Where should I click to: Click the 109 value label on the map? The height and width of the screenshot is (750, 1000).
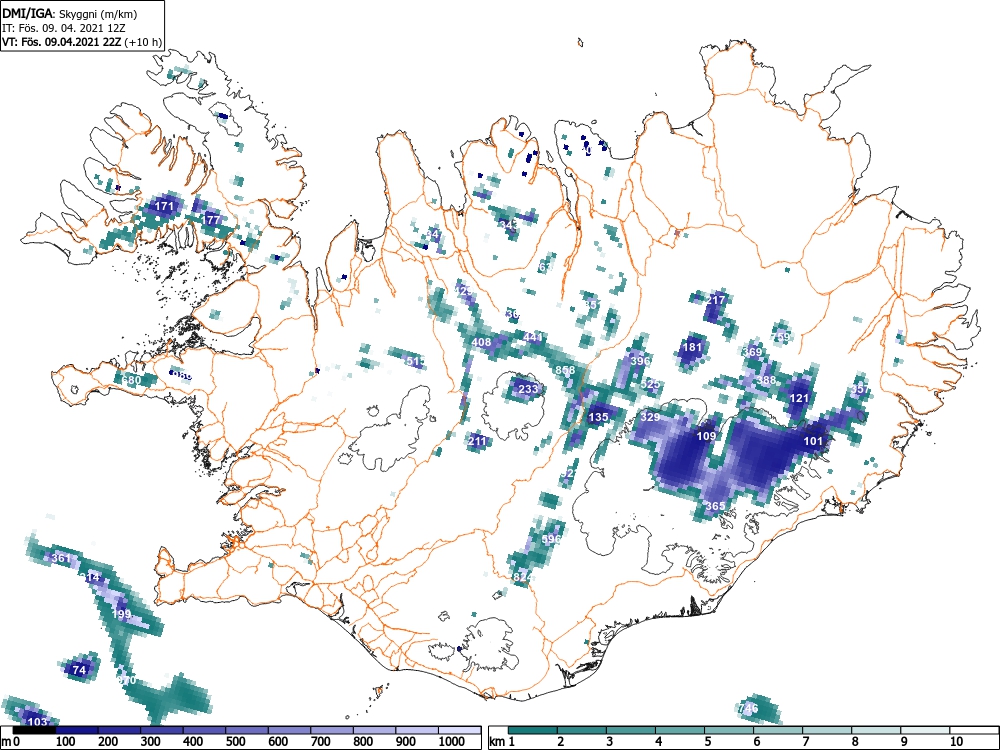(x=706, y=436)
